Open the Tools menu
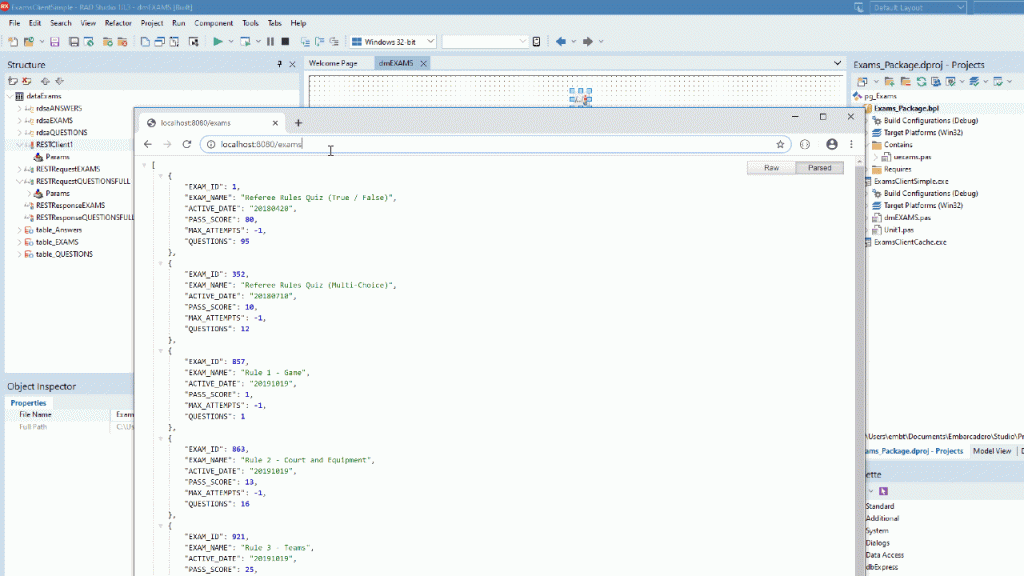The width and height of the screenshot is (1024, 576). tap(250, 23)
